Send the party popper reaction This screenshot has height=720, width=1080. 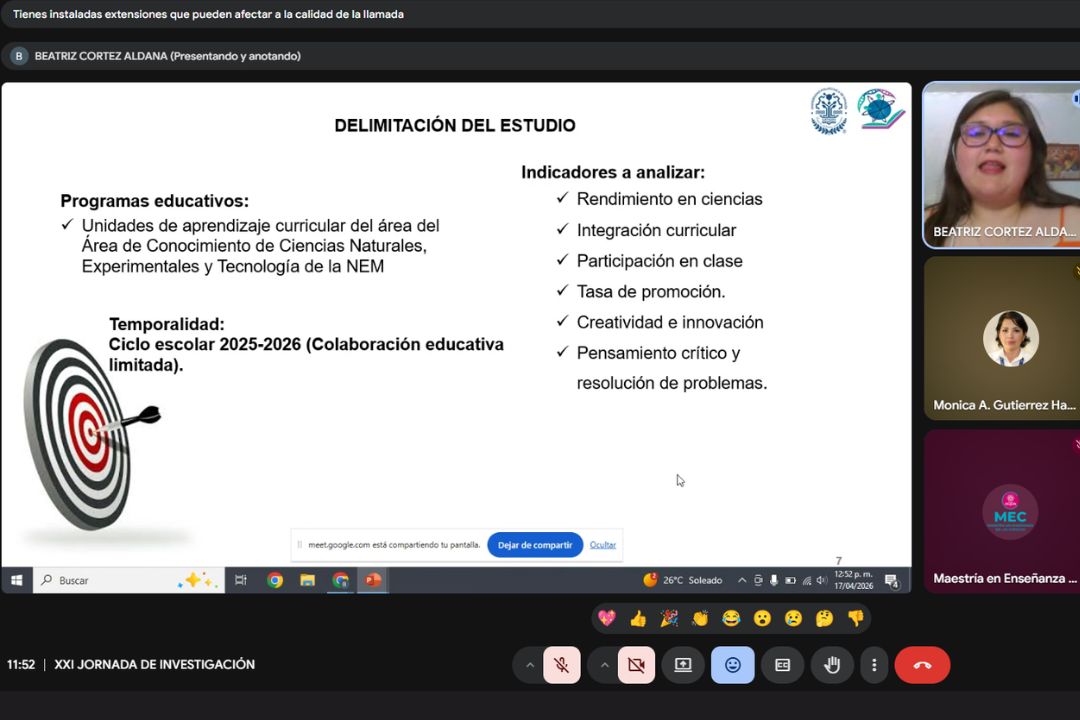[669, 618]
